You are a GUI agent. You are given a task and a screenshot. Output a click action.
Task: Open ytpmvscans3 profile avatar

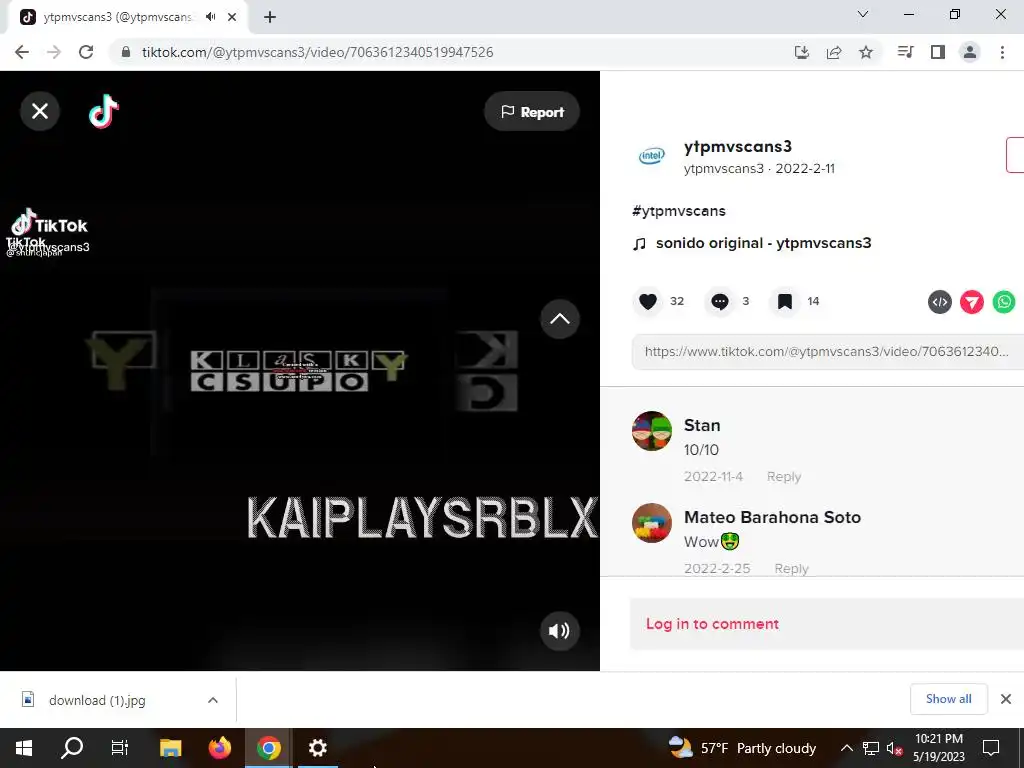coord(651,155)
